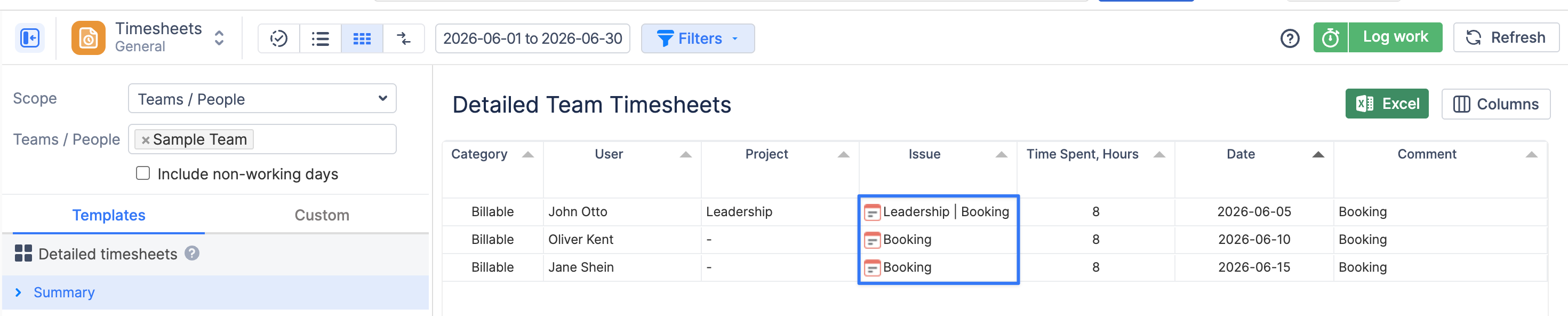Open the Detailed timesheets help tooltip icon

[x=193, y=254]
